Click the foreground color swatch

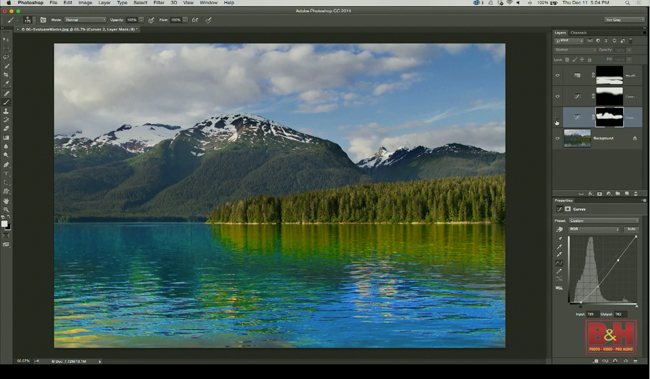click(4, 224)
